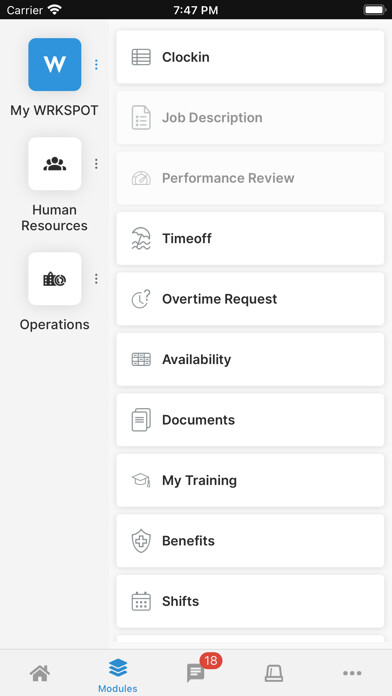
Task: Open the Operations buildings icon tile
Action: coord(55,279)
